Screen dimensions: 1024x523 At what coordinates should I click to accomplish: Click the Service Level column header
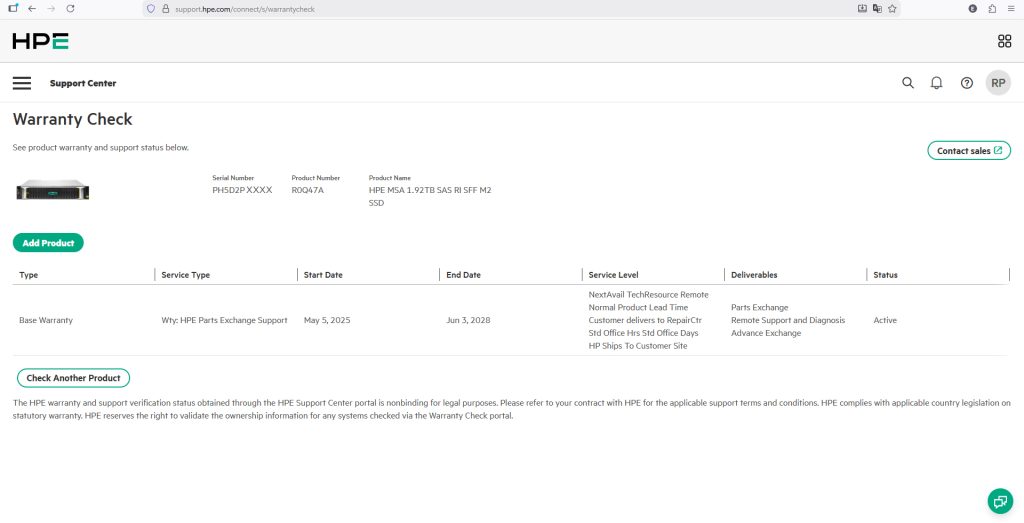click(614, 275)
